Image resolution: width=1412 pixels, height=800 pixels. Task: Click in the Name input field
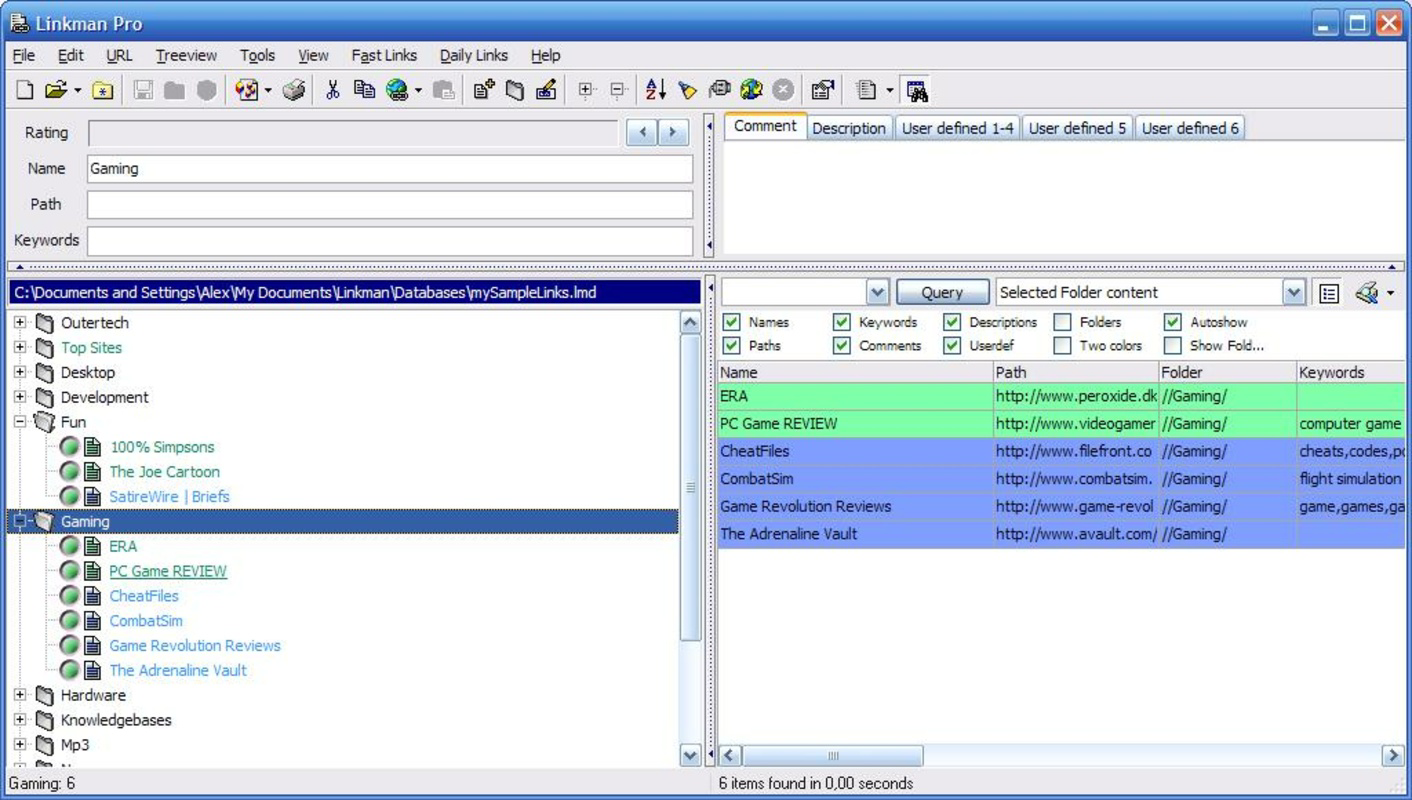point(390,168)
